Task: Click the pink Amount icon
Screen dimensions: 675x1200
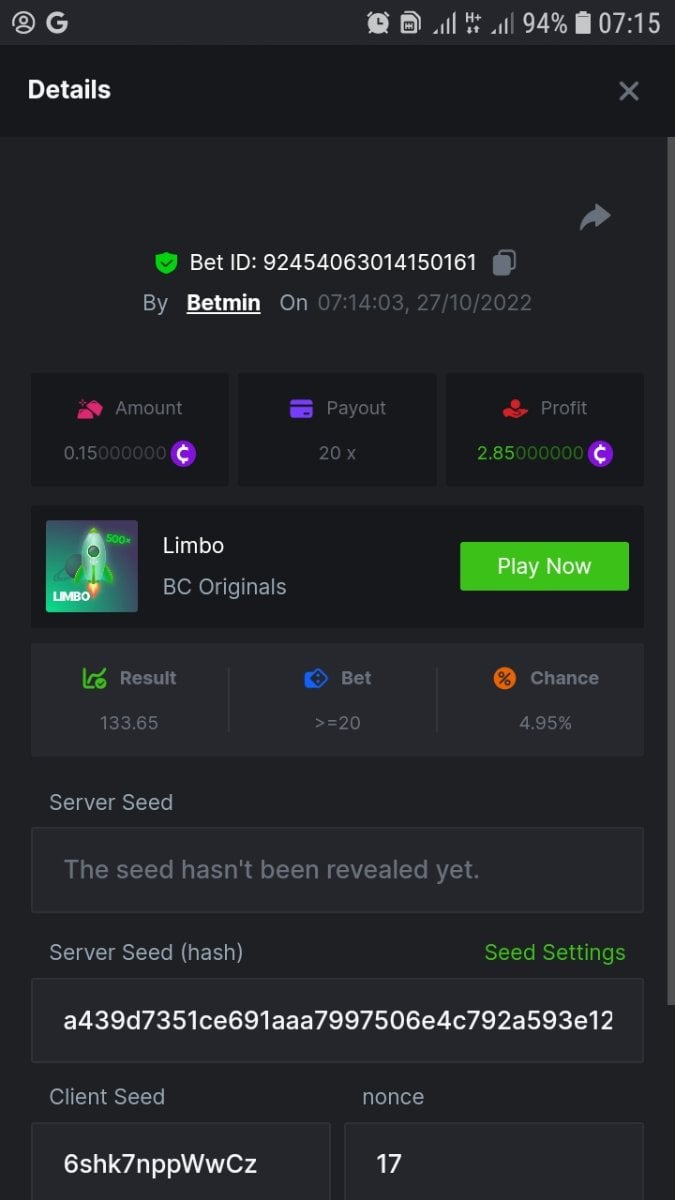Action: pyautogui.click(x=90, y=408)
